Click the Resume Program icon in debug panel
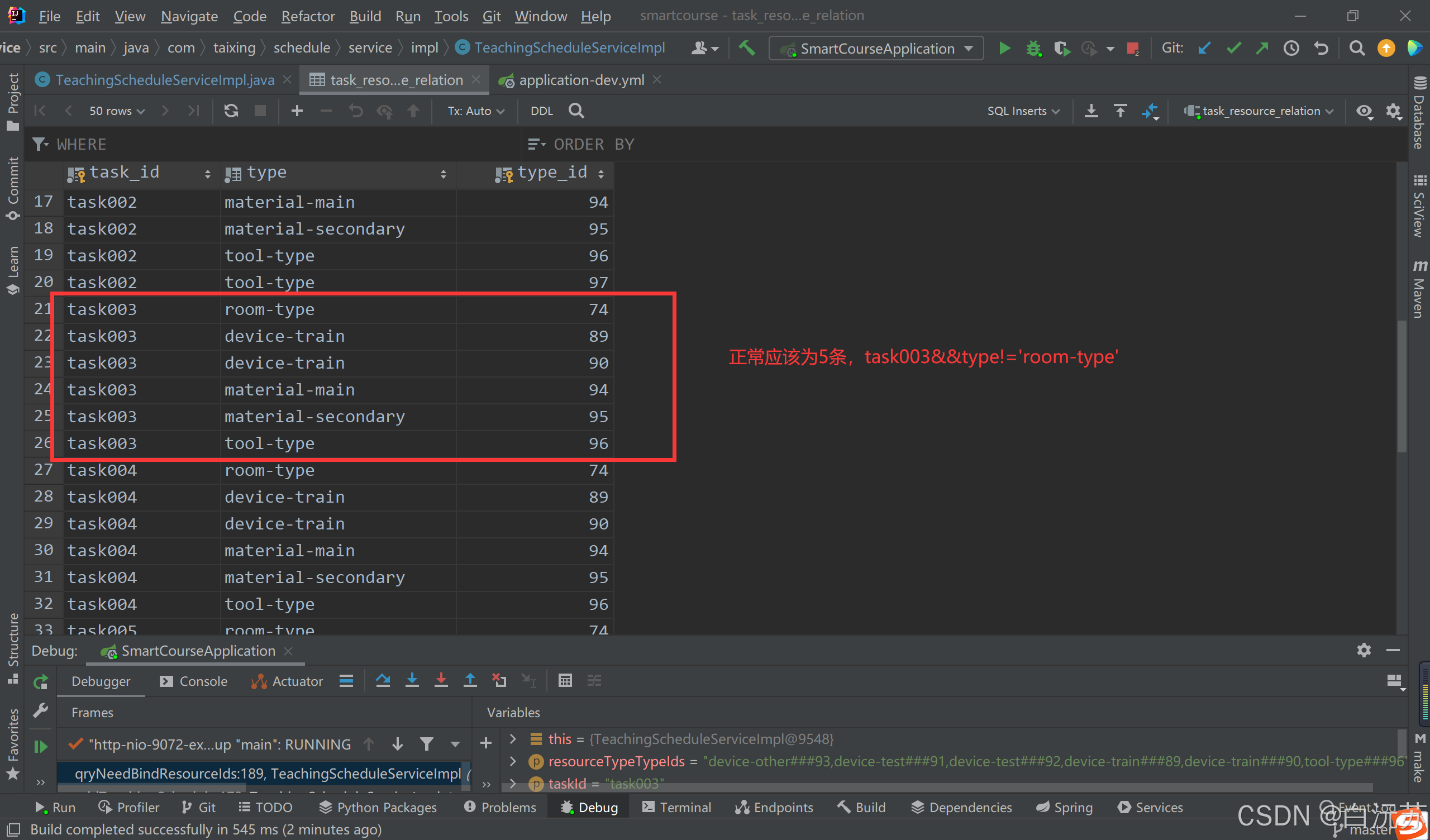This screenshot has height=840, width=1430. point(40,746)
